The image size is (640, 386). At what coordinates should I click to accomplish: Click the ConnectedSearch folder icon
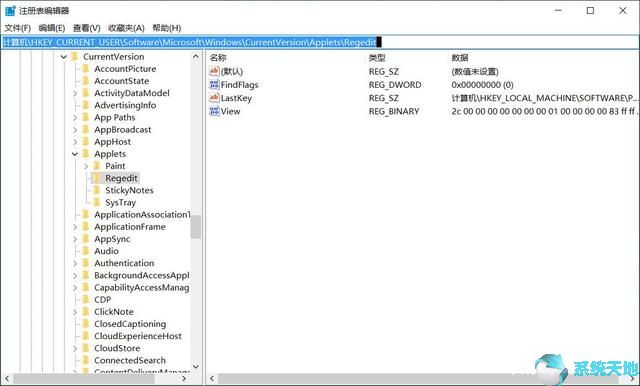(86, 360)
